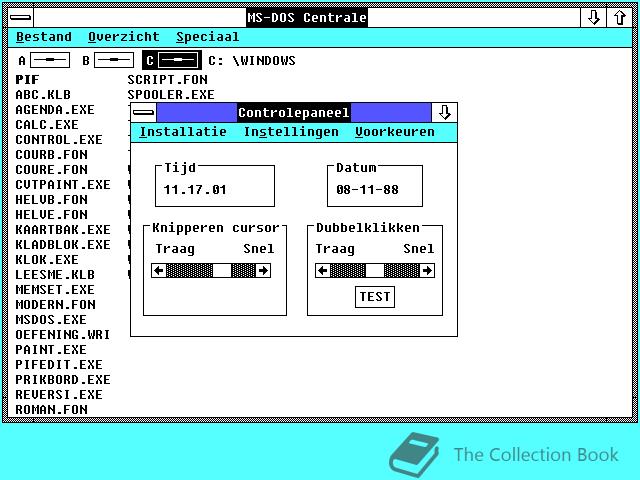640x480 pixels.
Task: Select drive B icon
Action: pos(108,60)
